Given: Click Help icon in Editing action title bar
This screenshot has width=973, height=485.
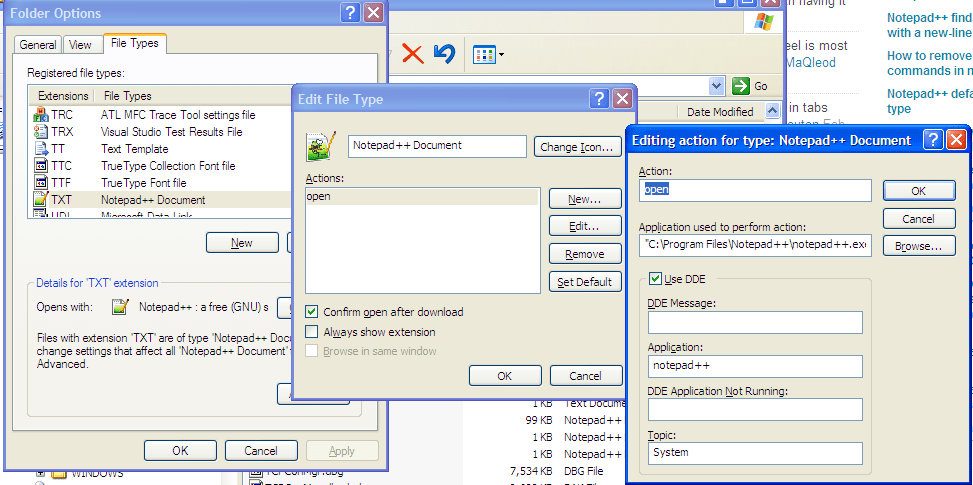Looking at the screenshot, I should [x=933, y=140].
